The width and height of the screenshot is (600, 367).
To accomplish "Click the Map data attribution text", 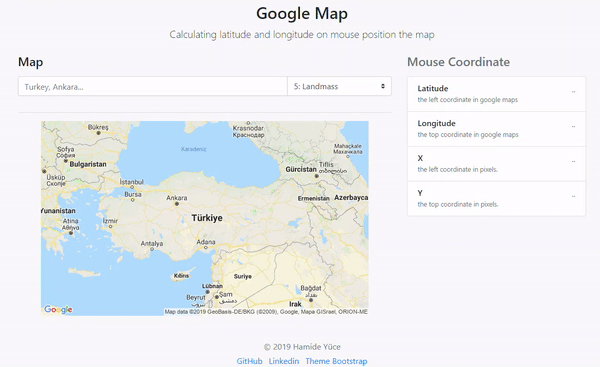I will [266, 312].
